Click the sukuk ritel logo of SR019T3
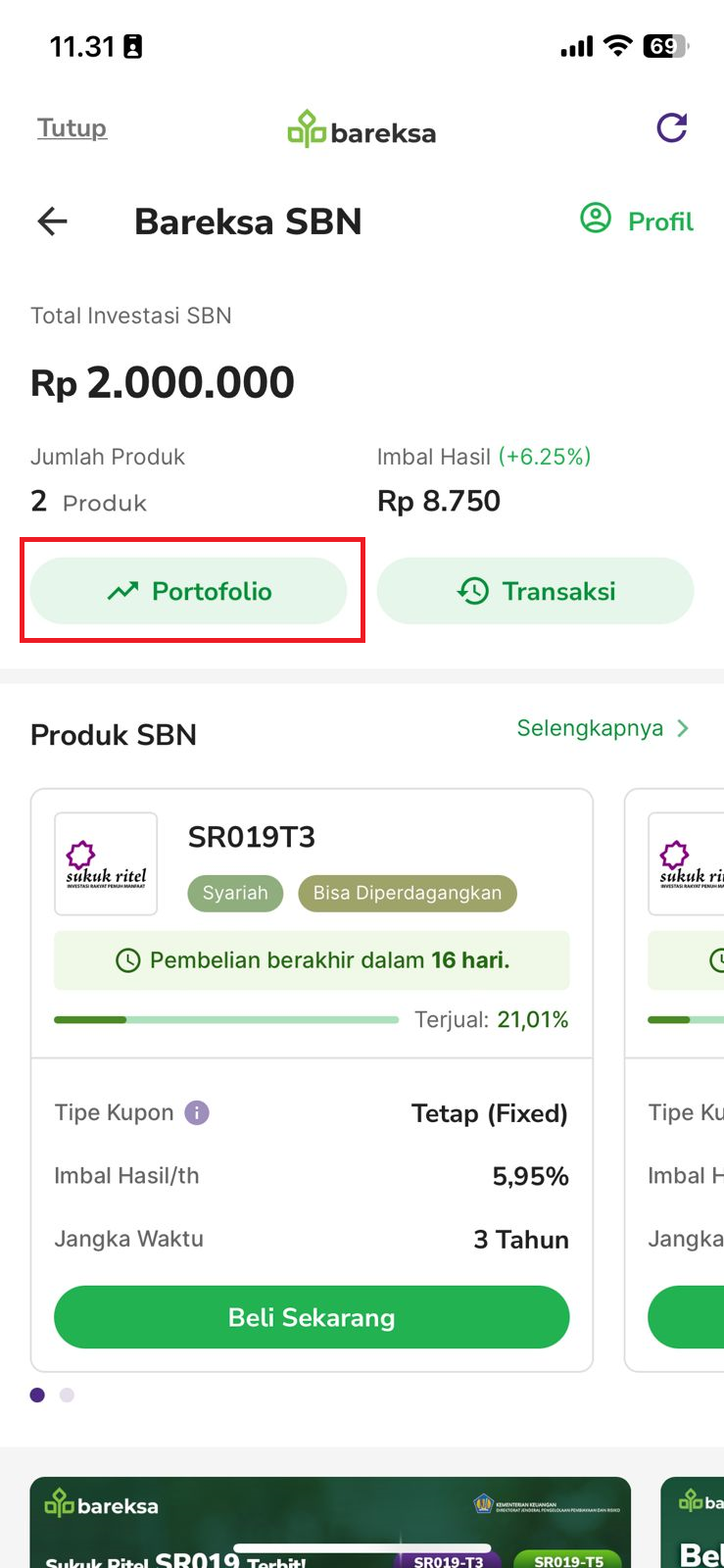 point(106,863)
